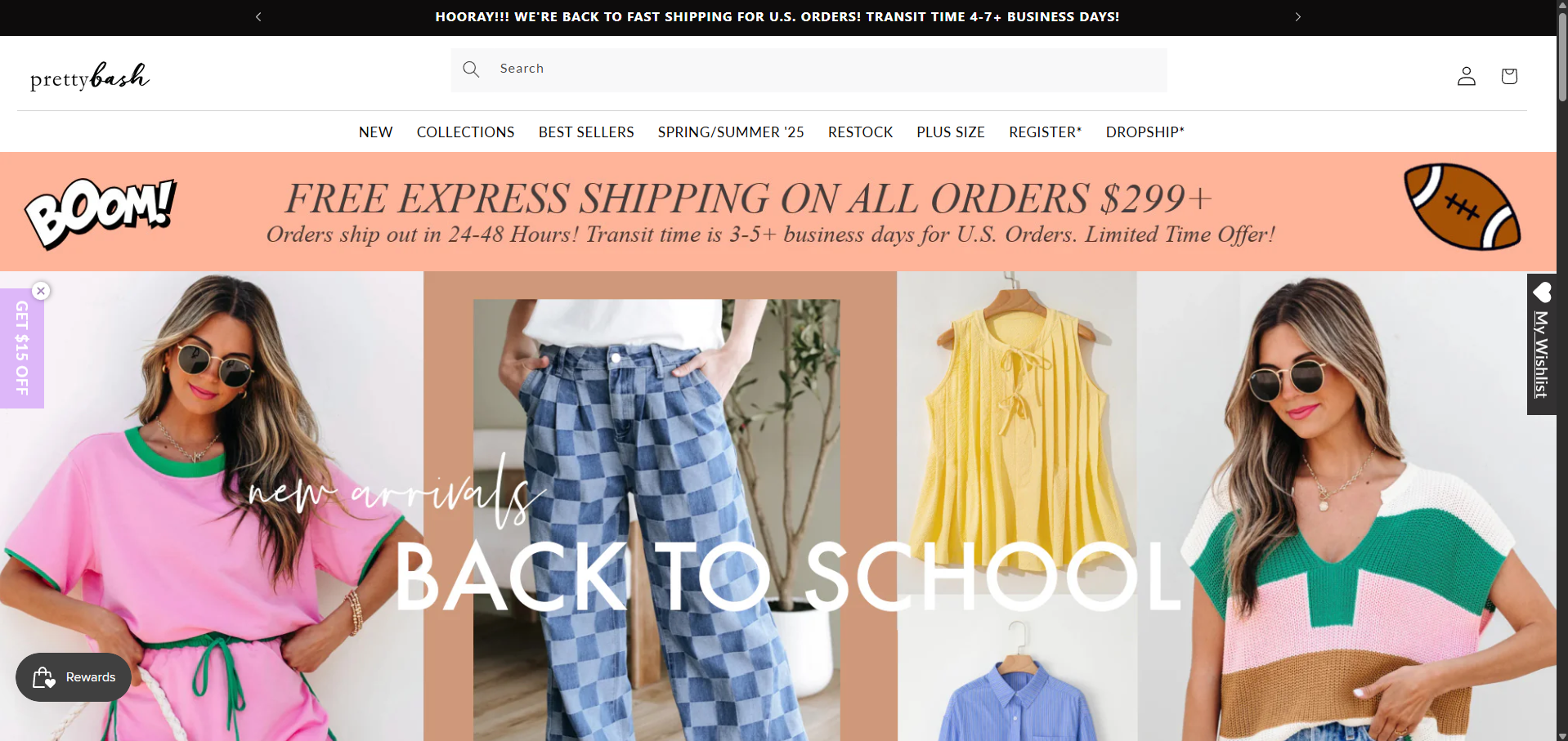
Task: Select the PLUS SIZE menu item
Action: 950,132
